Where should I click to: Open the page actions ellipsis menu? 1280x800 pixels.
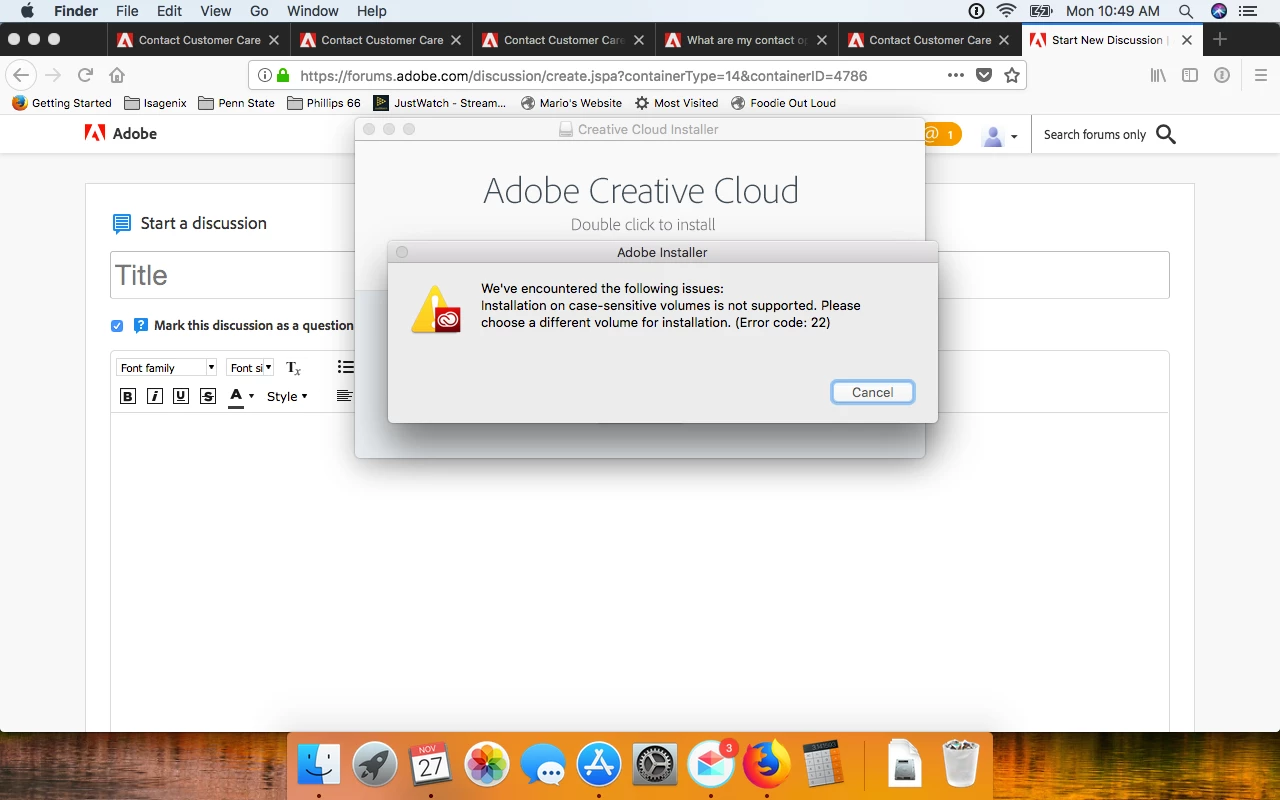[x=956, y=75]
